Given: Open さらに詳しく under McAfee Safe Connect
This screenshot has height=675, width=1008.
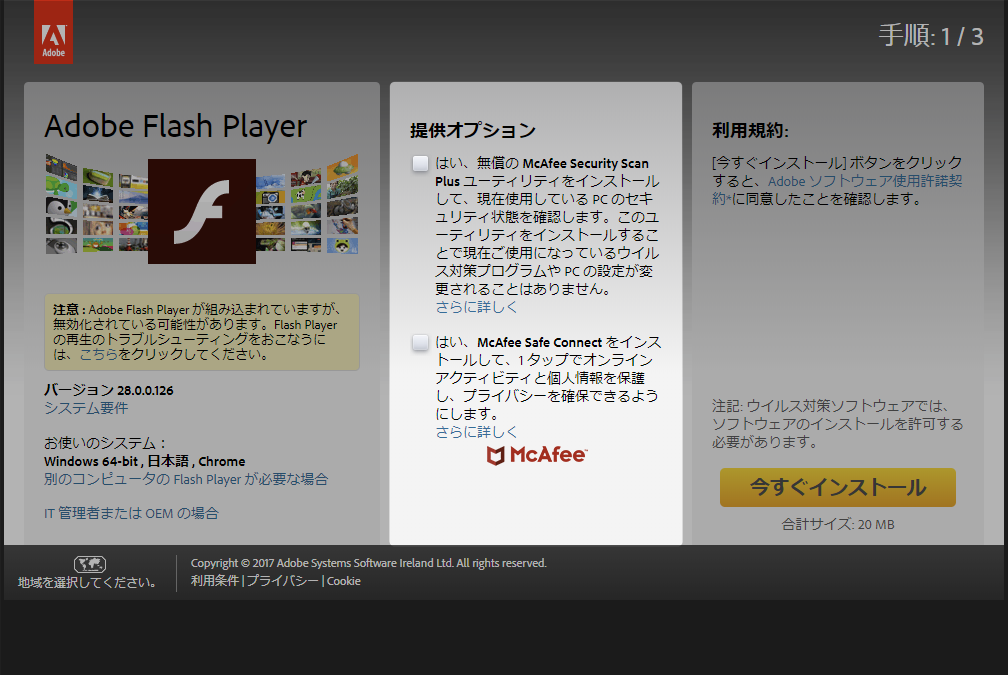Looking at the screenshot, I should [x=477, y=432].
